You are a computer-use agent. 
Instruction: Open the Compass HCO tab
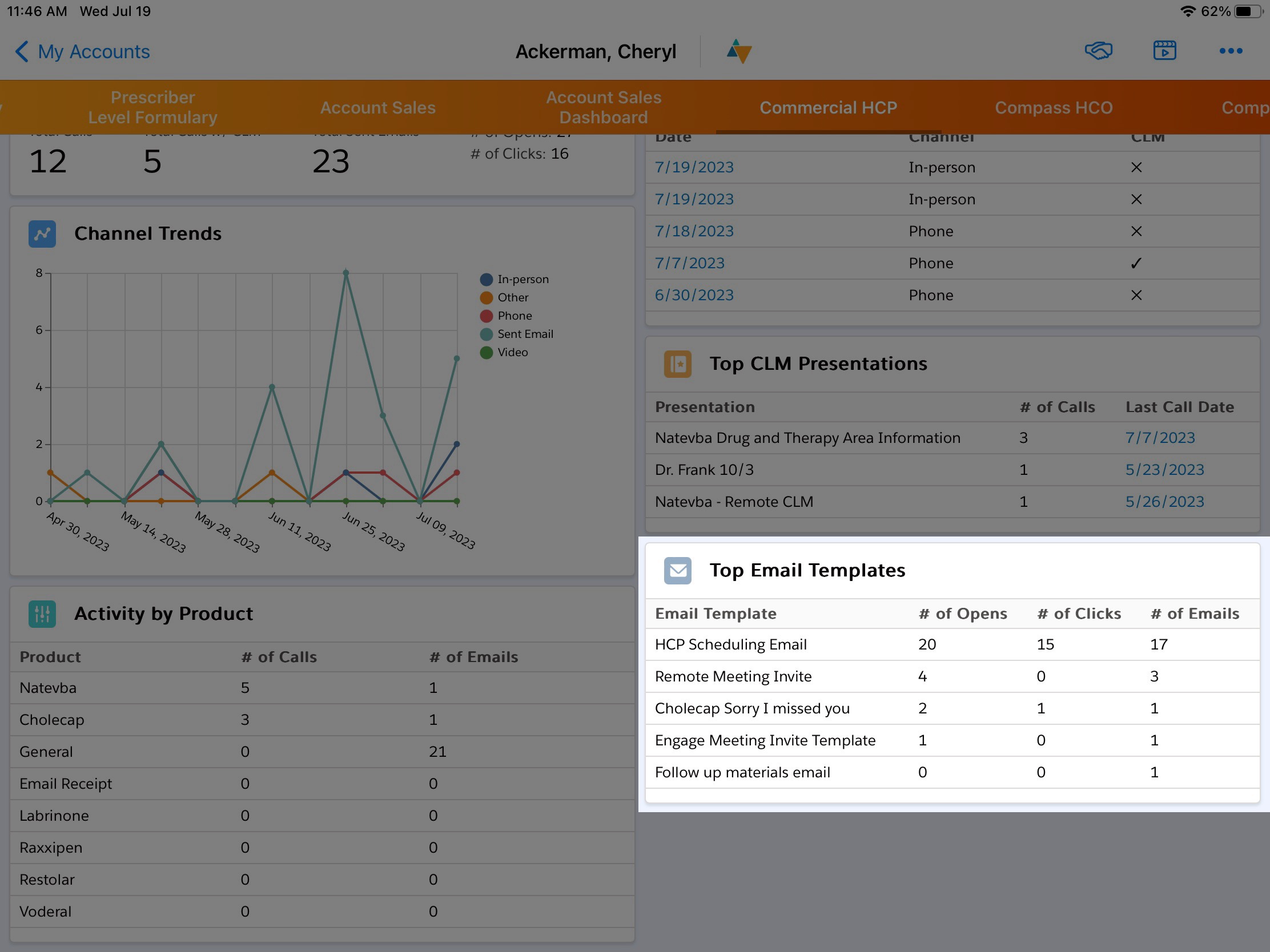click(x=1053, y=107)
